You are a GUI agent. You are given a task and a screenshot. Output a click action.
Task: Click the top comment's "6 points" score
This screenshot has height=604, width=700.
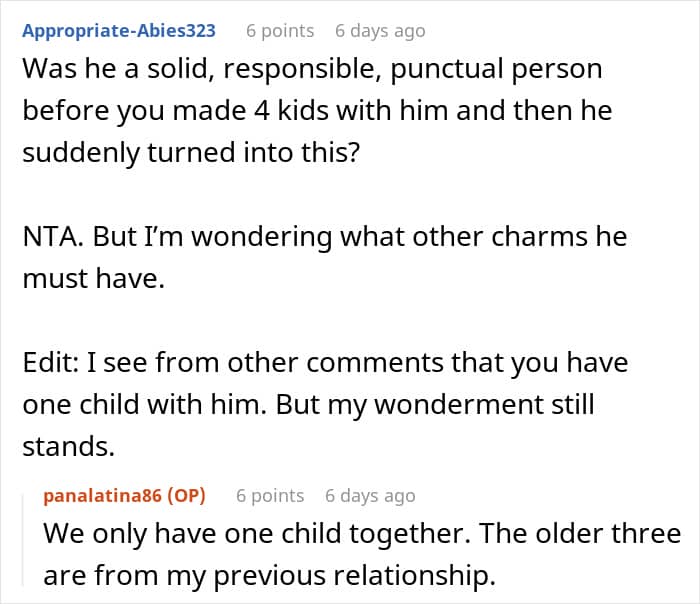click(280, 30)
